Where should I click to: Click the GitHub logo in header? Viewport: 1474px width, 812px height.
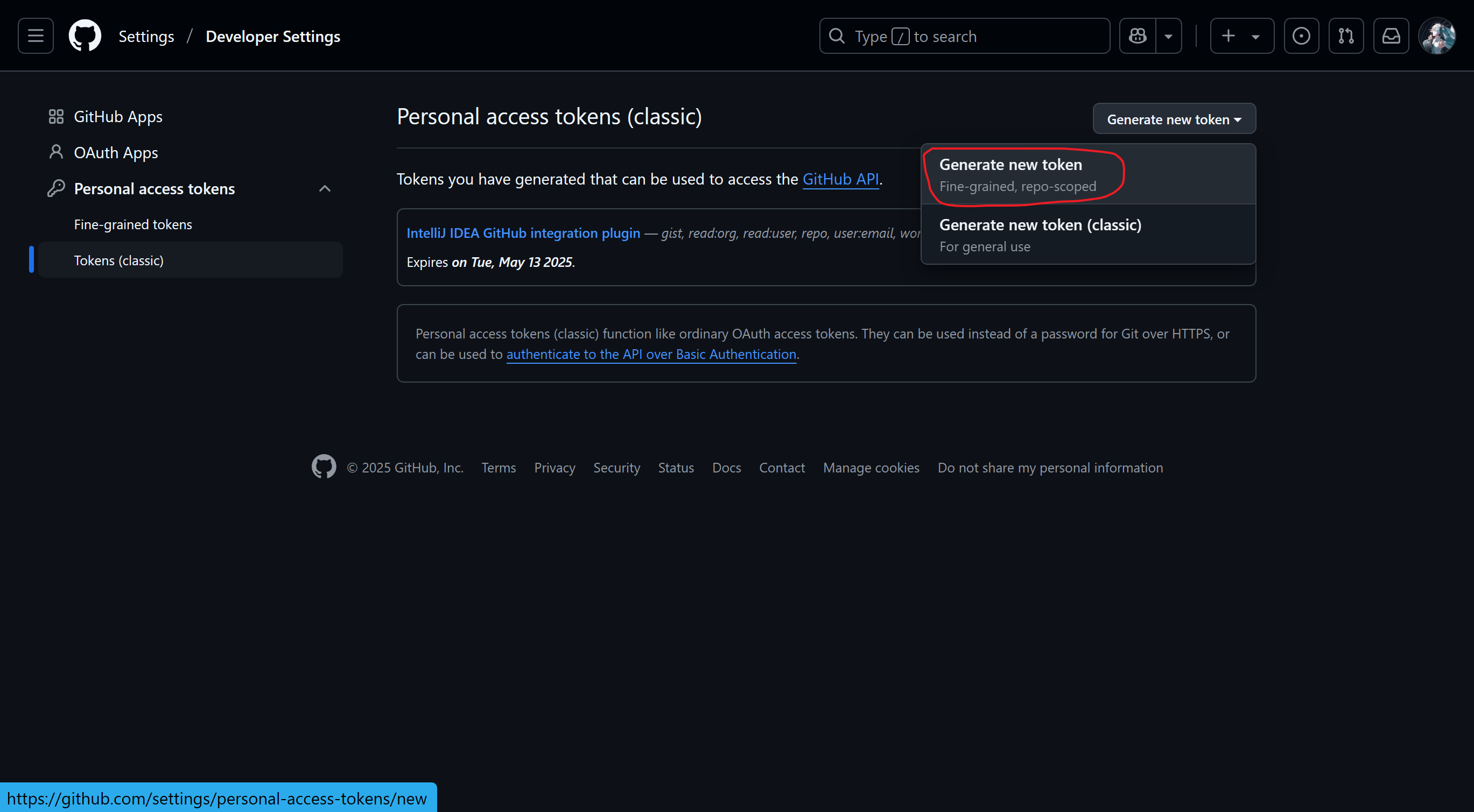pyautogui.click(x=85, y=36)
